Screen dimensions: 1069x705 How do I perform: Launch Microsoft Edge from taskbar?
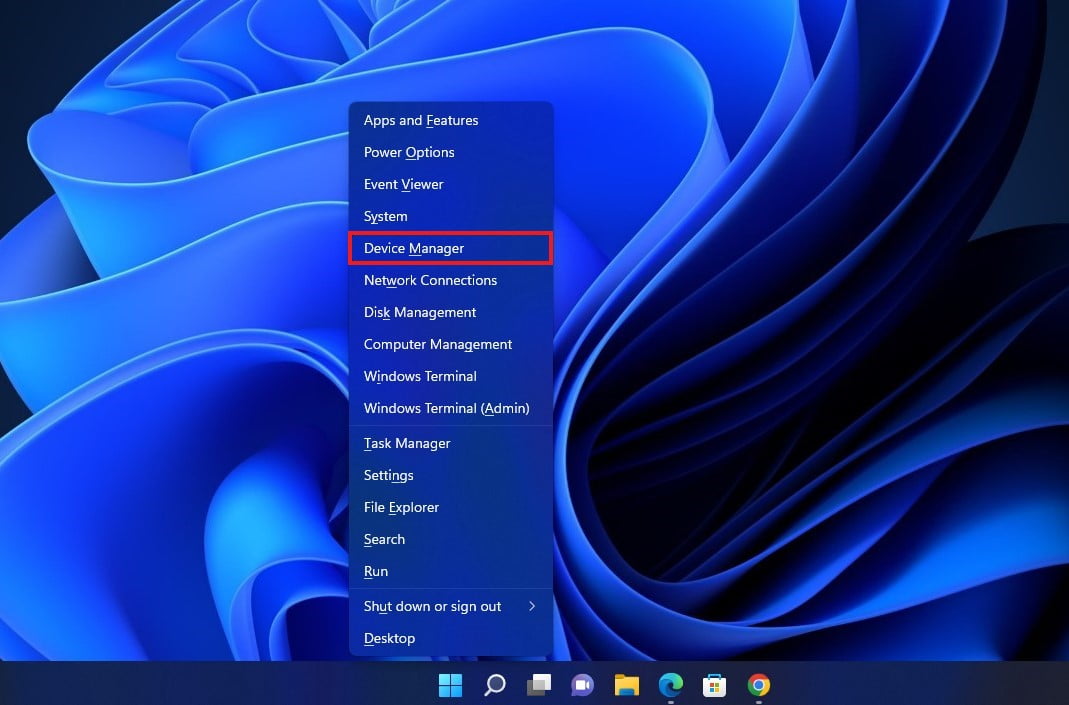pyautogui.click(x=670, y=685)
